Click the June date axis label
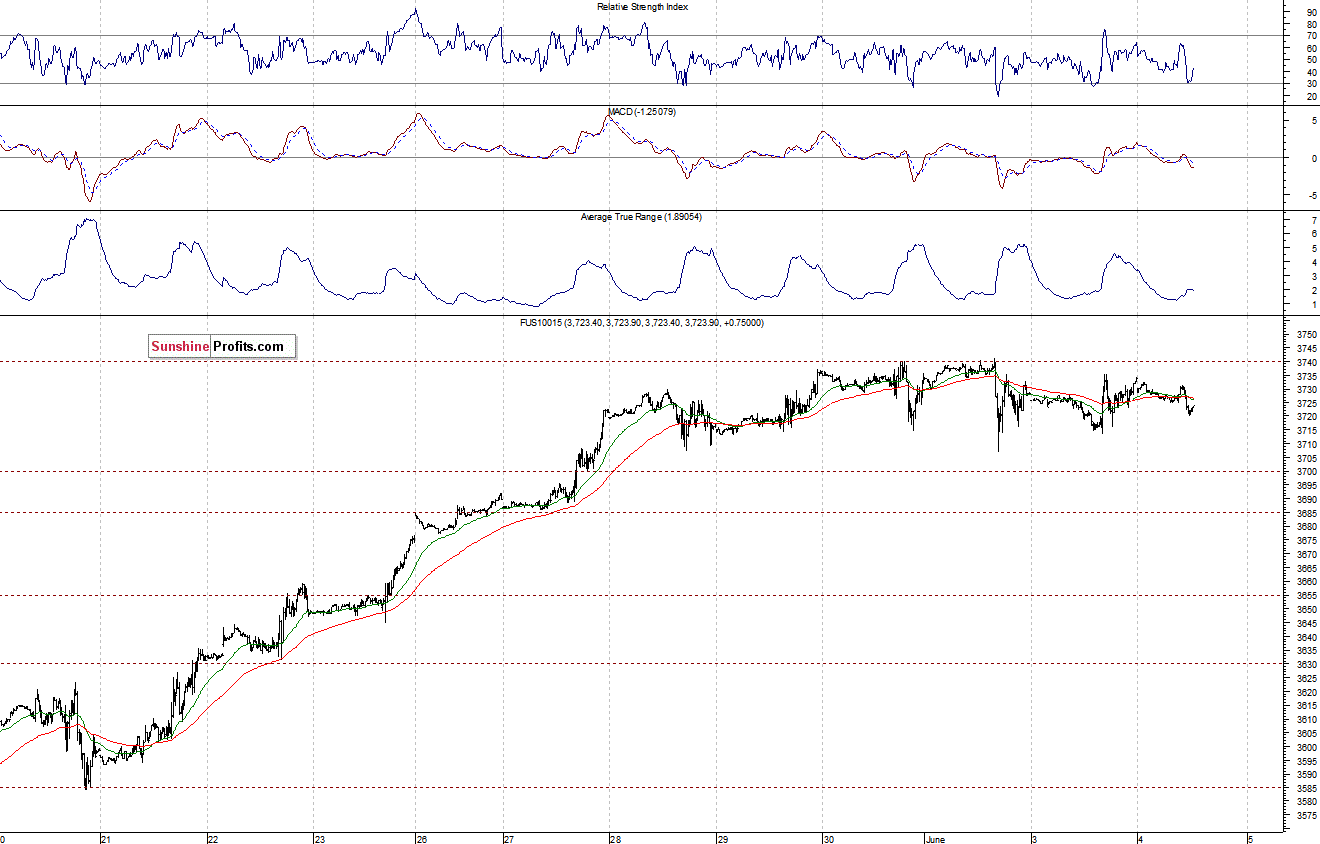 tap(936, 838)
